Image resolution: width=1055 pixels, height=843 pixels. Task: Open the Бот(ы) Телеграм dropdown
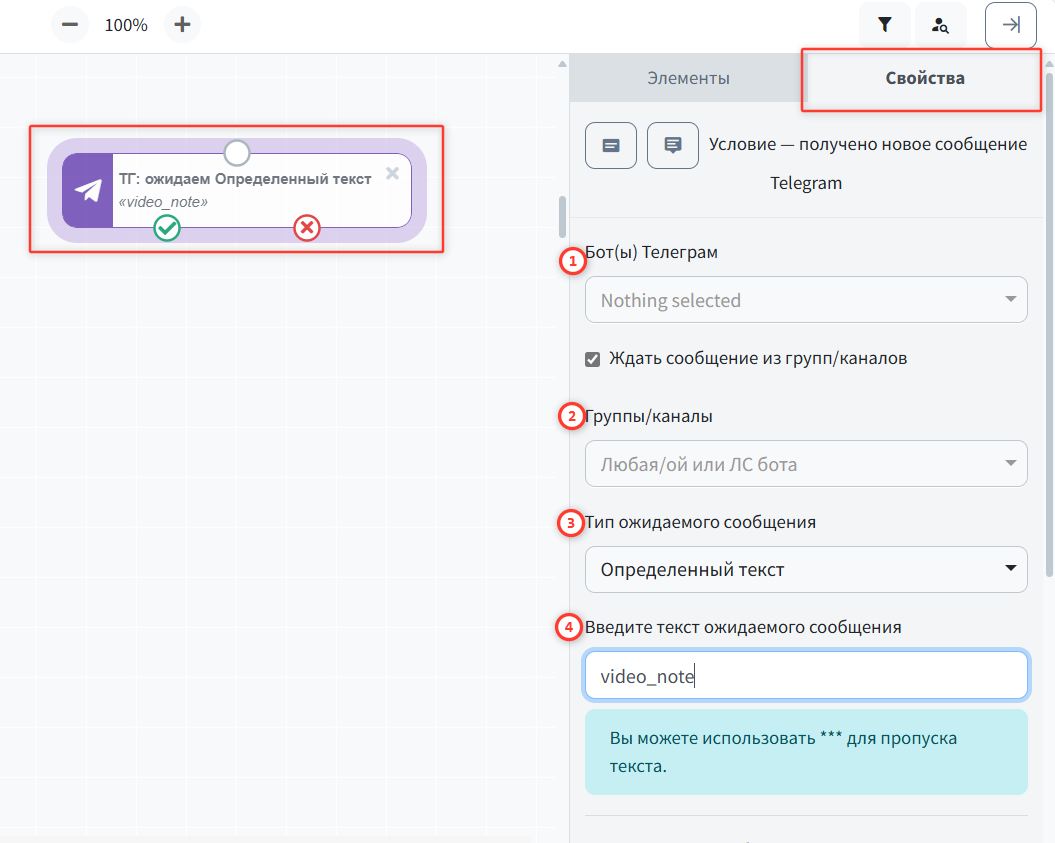[805, 300]
